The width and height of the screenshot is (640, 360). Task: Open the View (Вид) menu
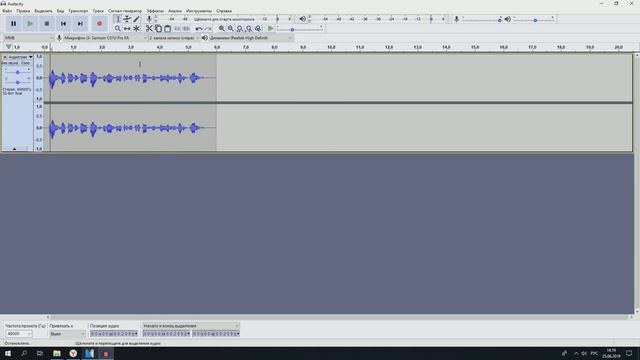60,11
